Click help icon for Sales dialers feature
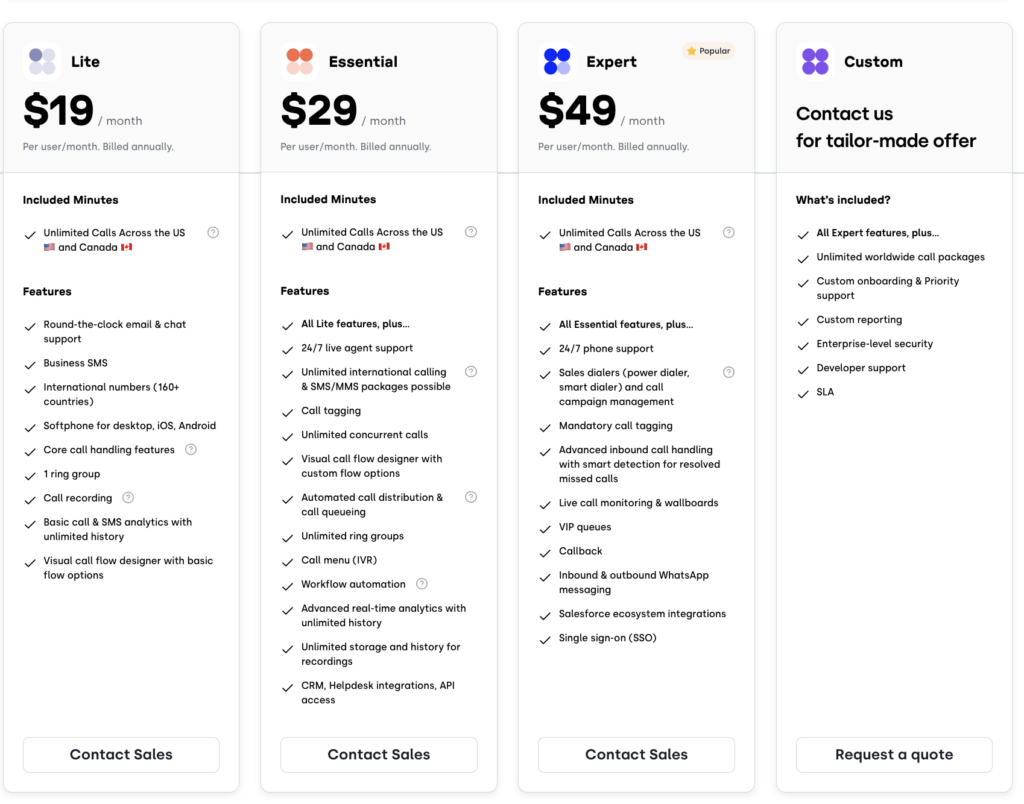This screenshot has width=1024, height=804. coord(729,373)
